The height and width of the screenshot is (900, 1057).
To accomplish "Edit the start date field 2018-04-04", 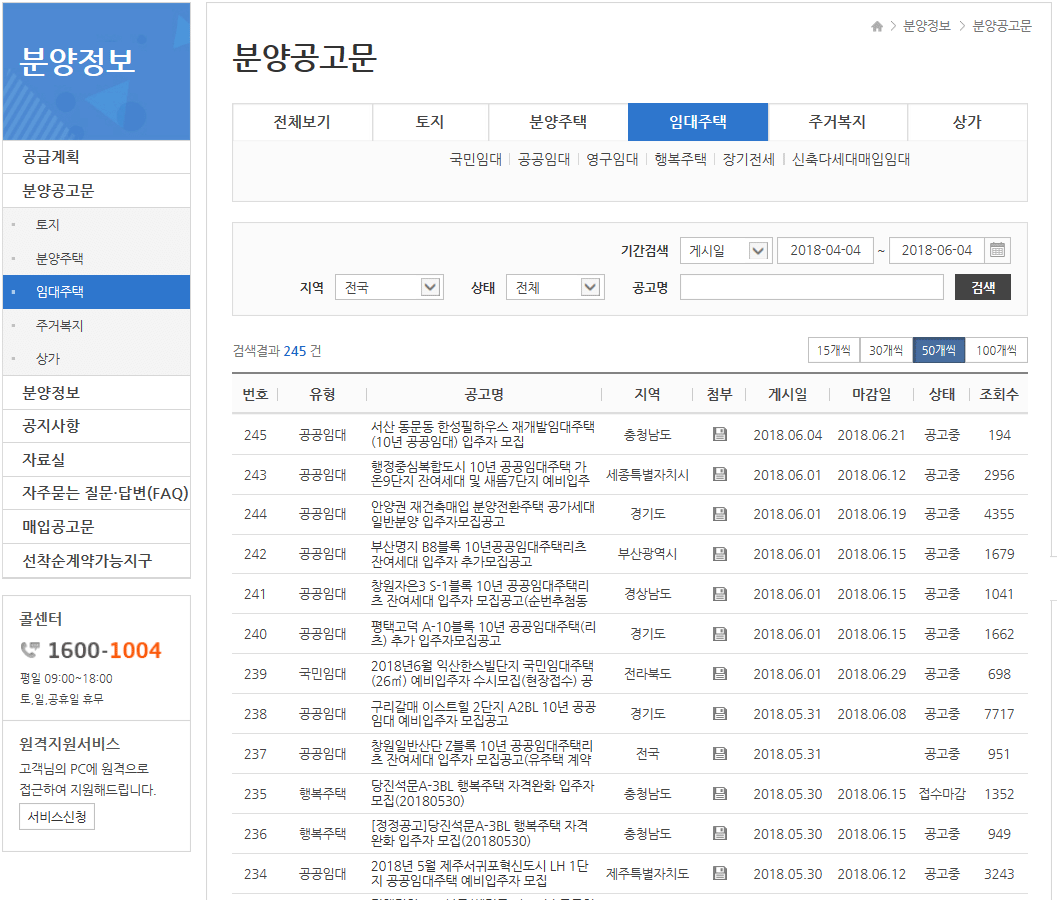I will (x=825, y=251).
